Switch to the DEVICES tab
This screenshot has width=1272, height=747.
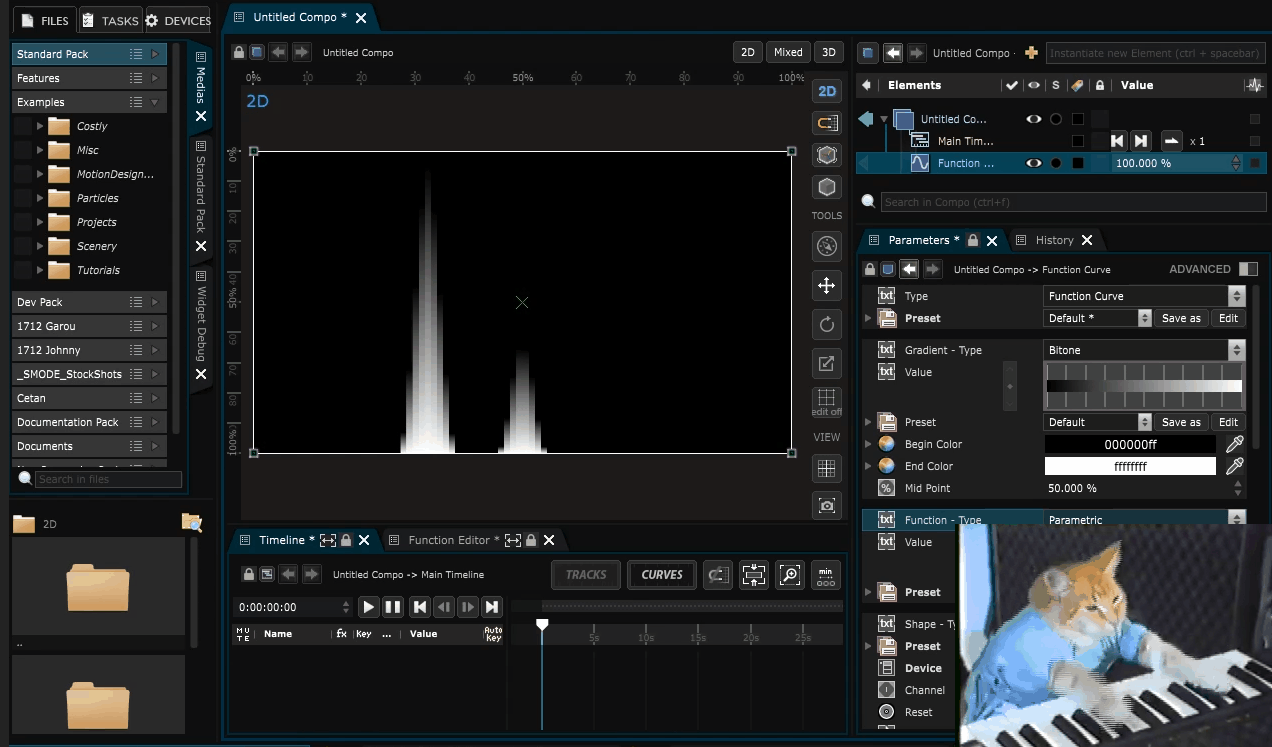[x=178, y=20]
